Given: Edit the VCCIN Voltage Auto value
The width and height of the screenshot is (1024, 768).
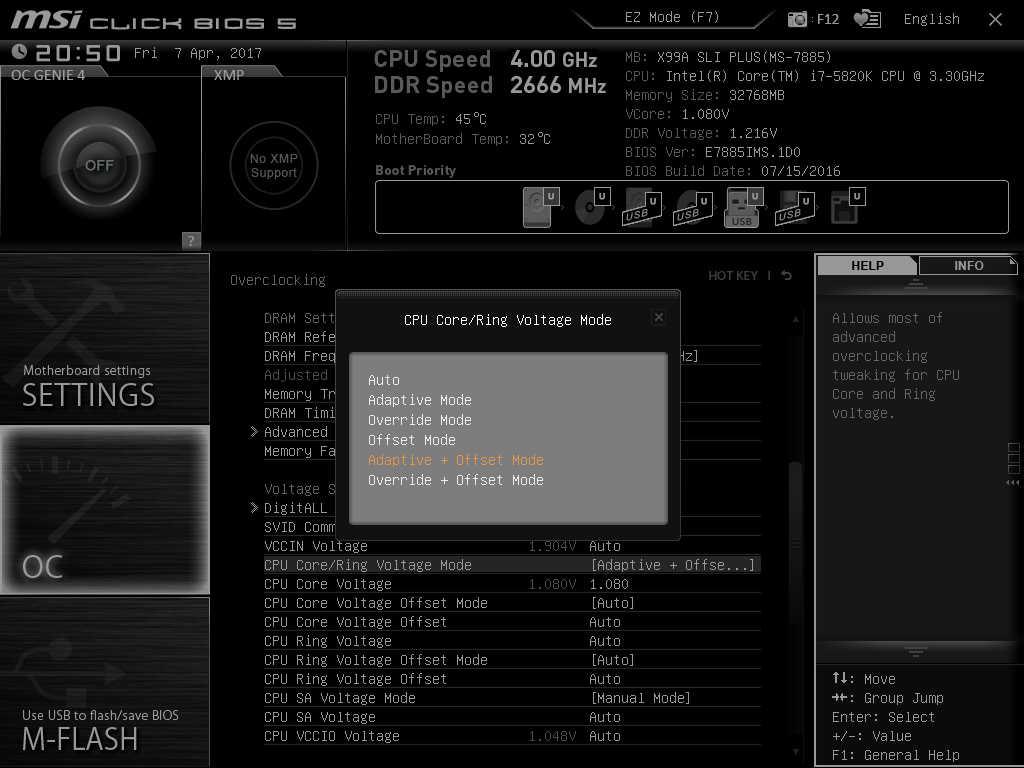Looking at the screenshot, I should pyautogui.click(x=605, y=546).
